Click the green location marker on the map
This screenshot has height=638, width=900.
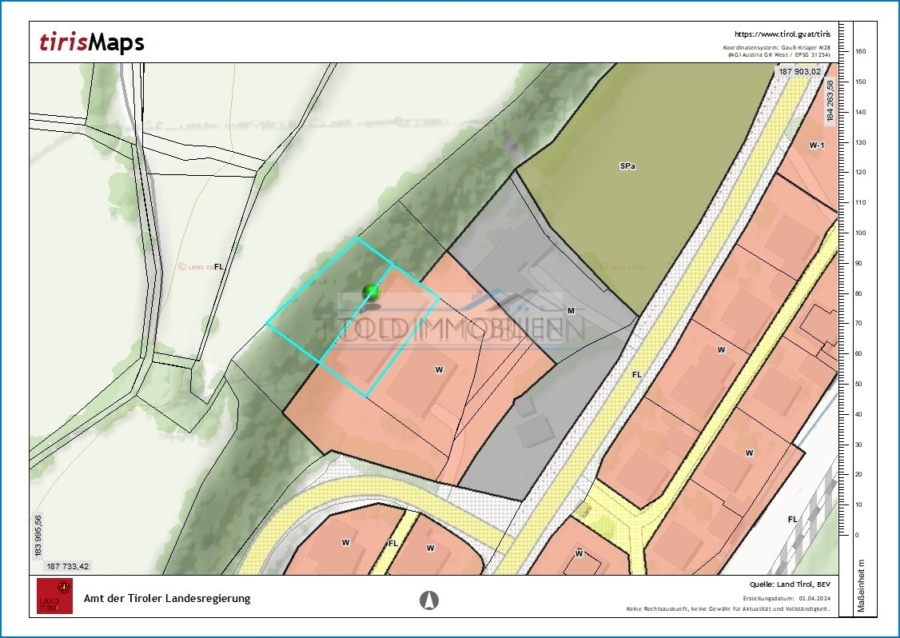(371, 293)
